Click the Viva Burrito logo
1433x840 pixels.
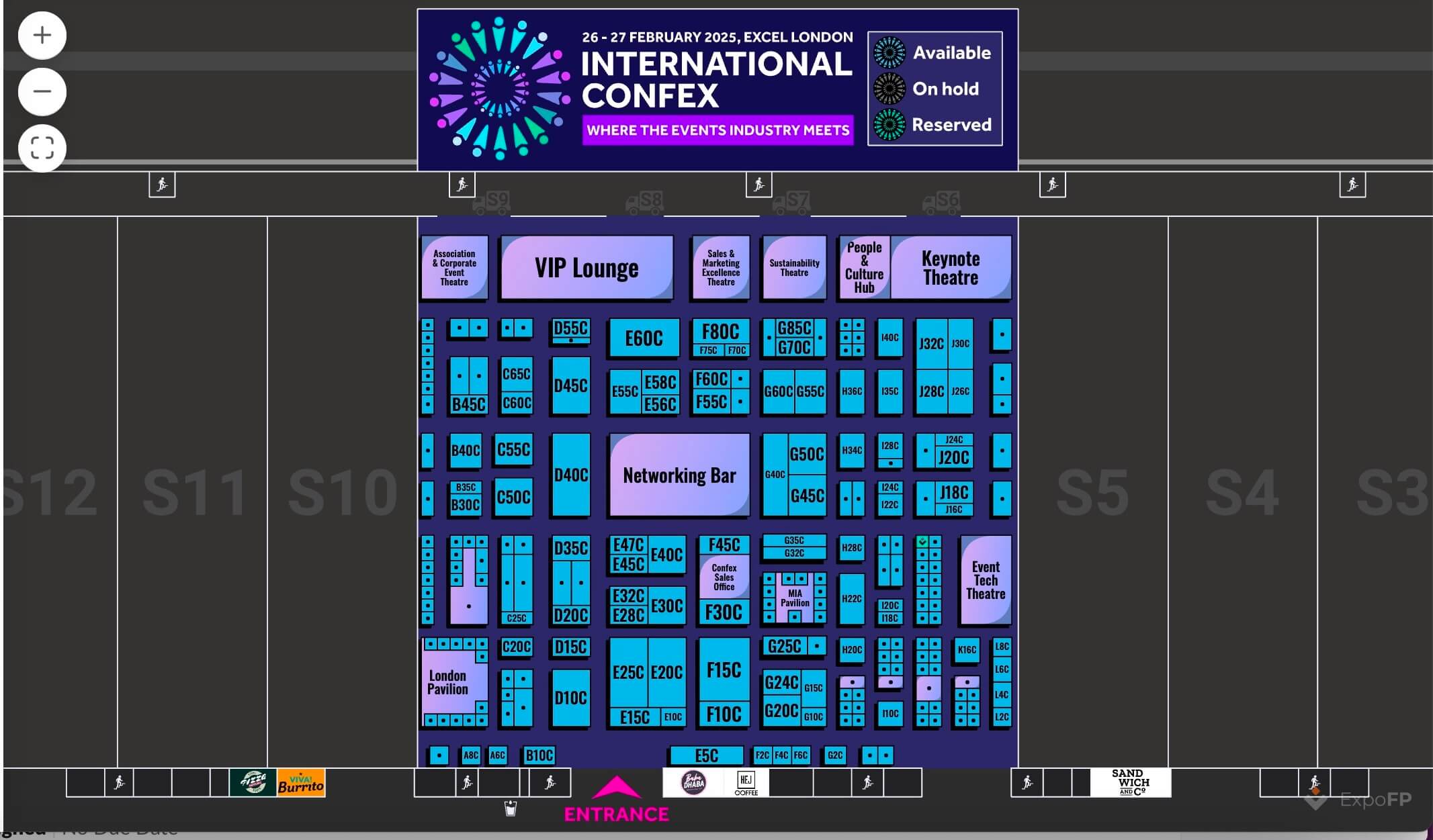[x=301, y=782]
